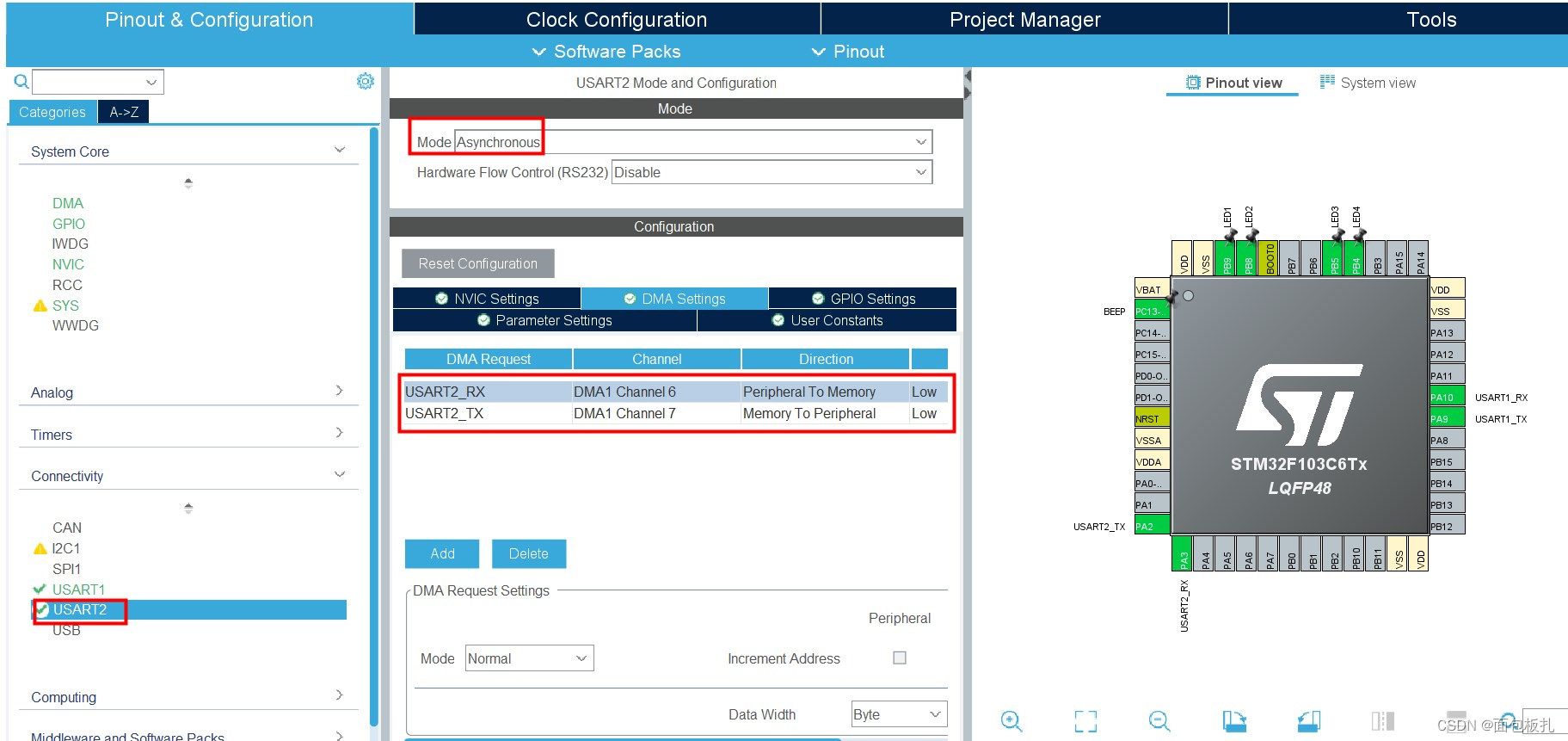The image size is (1568, 741).
Task: Expand the Computing category
Action: point(339,695)
